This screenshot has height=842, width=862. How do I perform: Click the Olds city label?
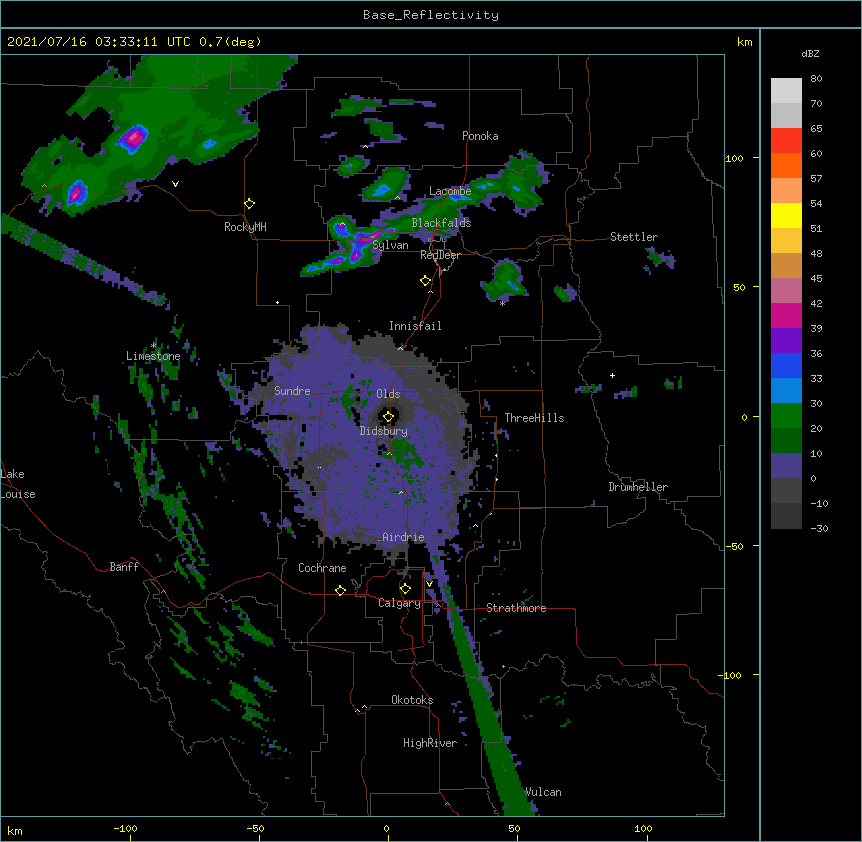pos(388,394)
